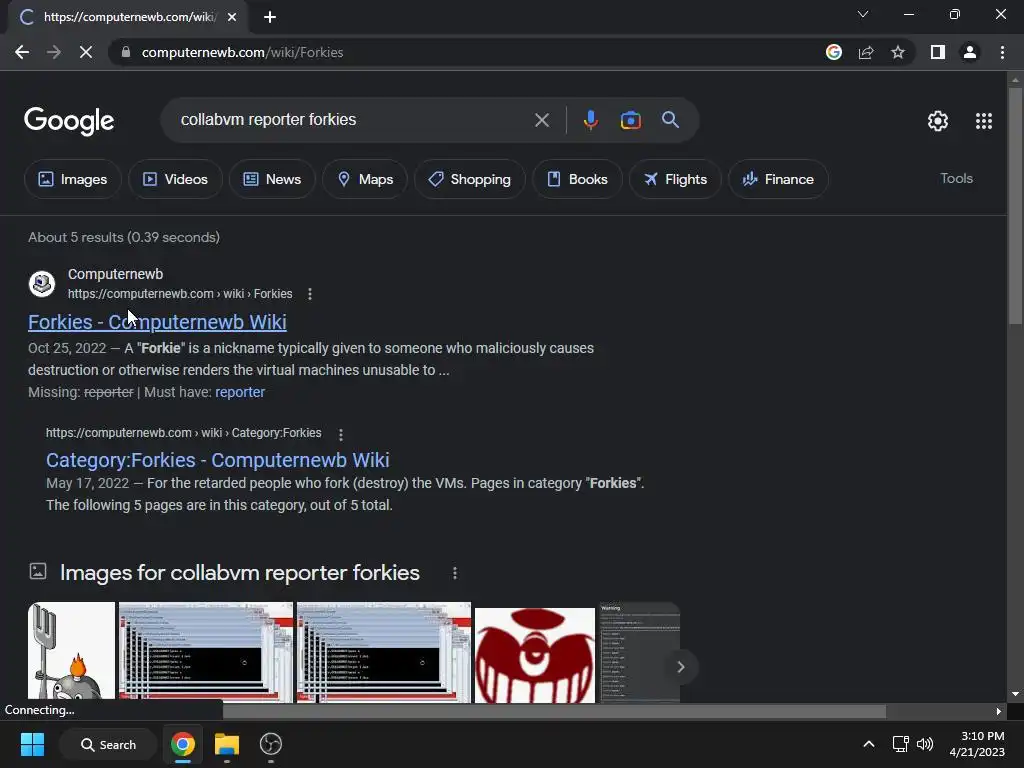
Task: Switch to Flights results
Action: click(675, 179)
